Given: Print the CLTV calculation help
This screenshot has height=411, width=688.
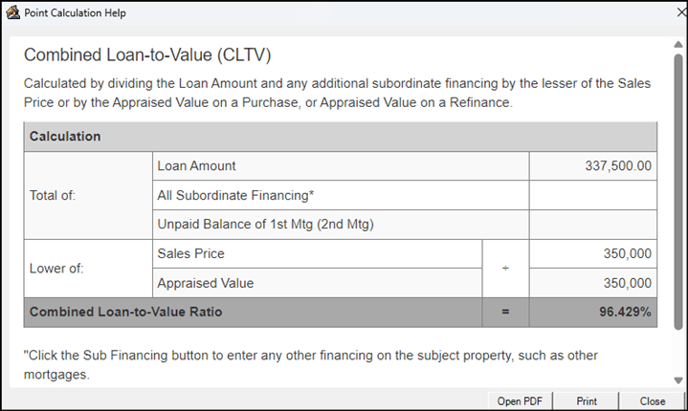Looking at the screenshot, I should tap(586, 401).
